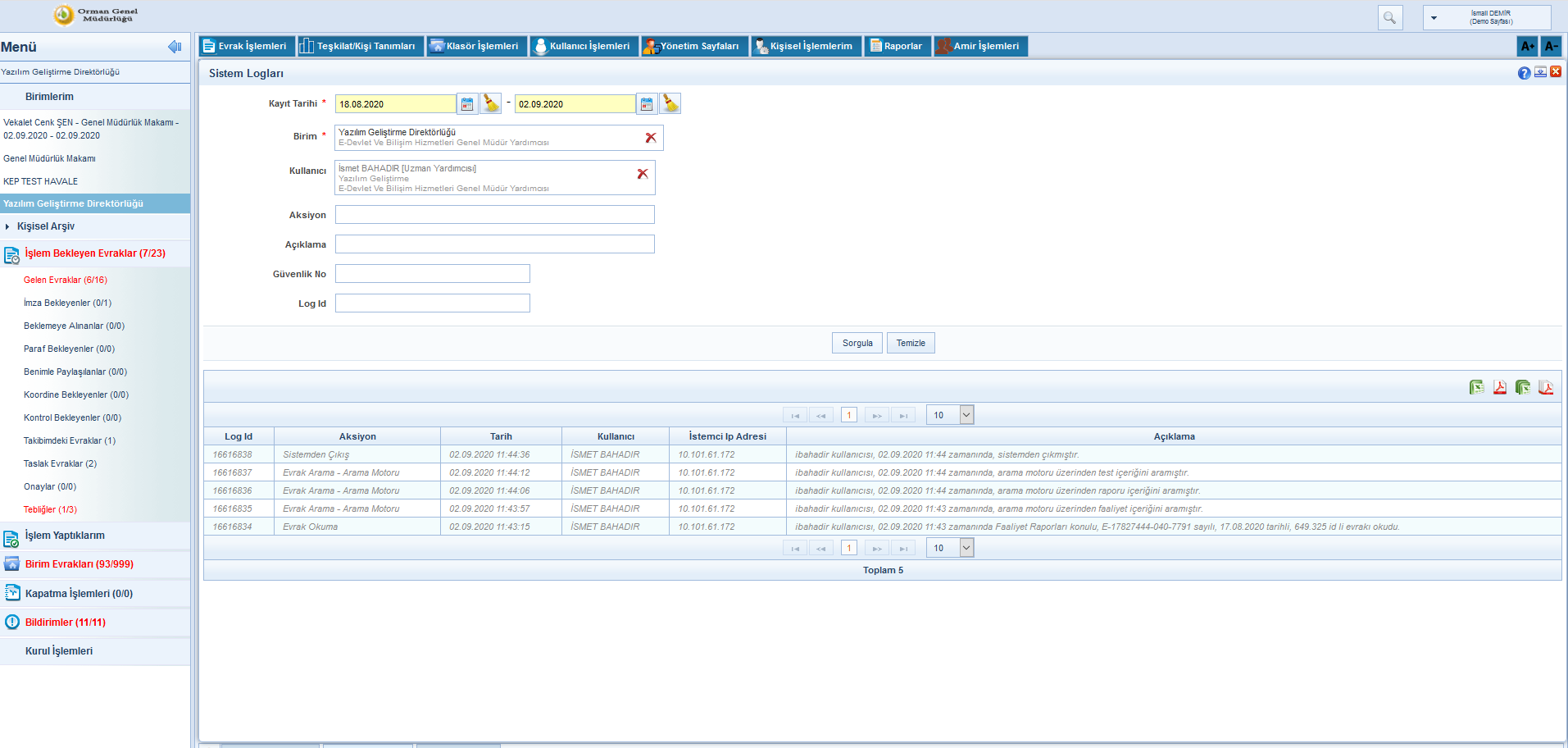This screenshot has width=1568, height=748.
Task: Open help for Sistem Logları
Action: tap(1524, 73)
